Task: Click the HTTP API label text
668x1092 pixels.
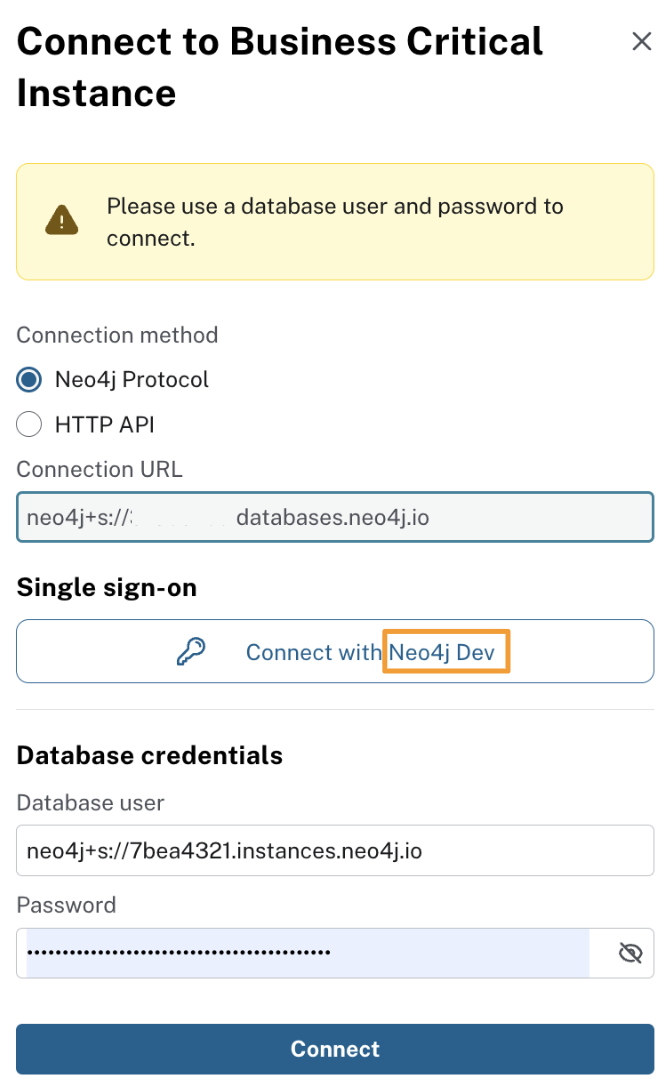Action: [104, 424]
